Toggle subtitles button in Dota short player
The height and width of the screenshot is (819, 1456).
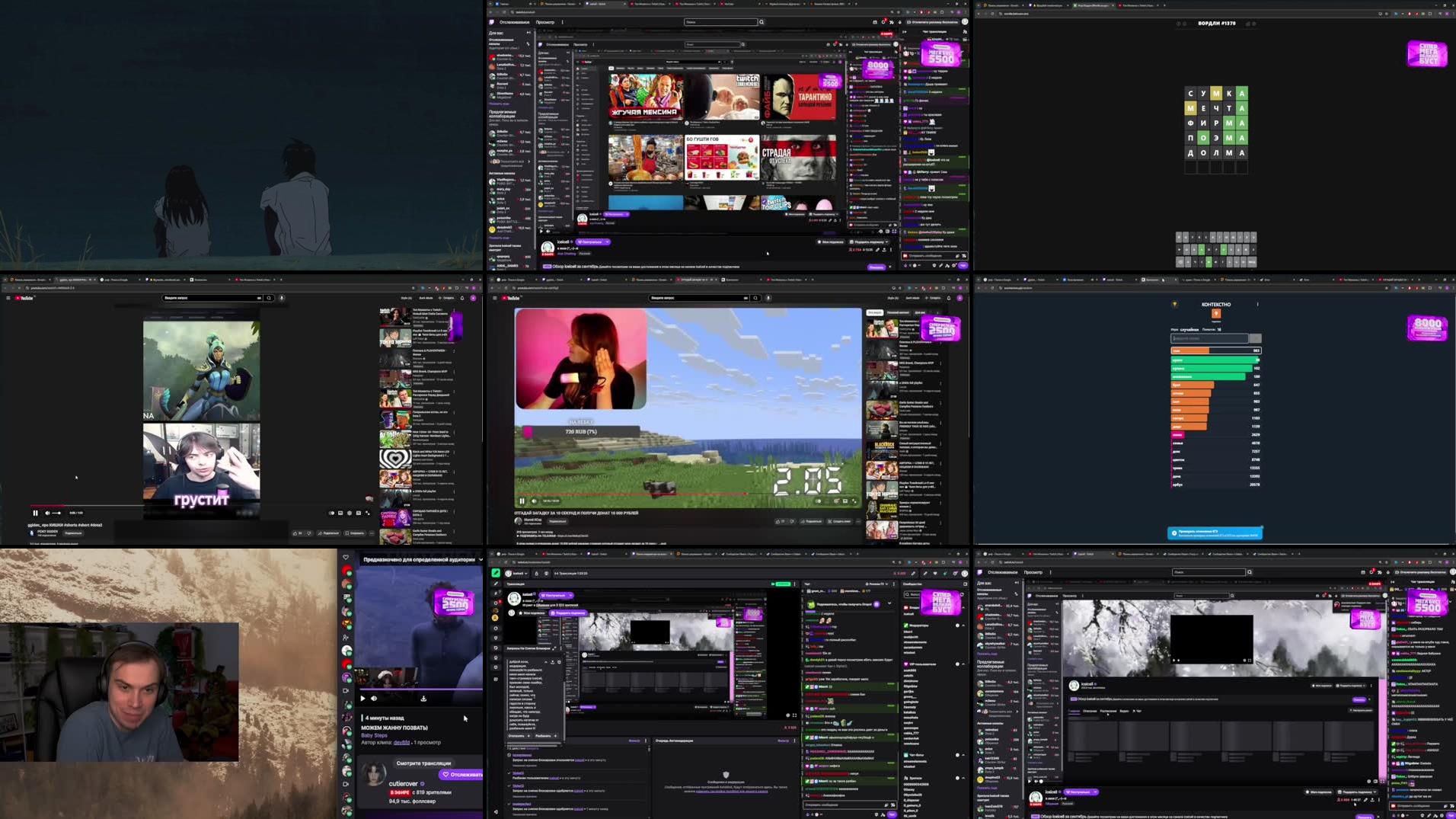tap(340, 513)
